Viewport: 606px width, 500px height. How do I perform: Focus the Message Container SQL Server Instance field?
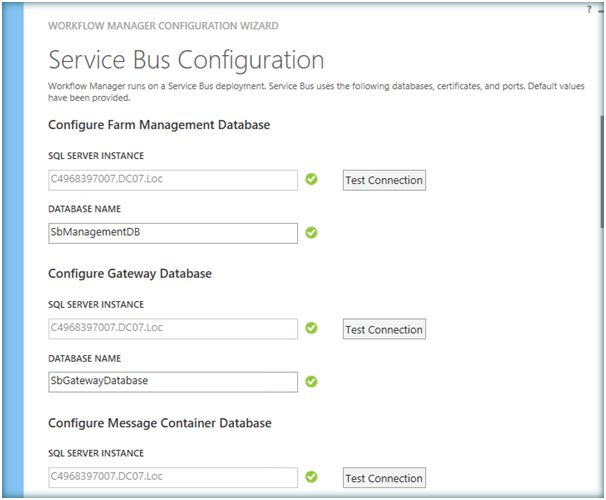click(173, 477)
